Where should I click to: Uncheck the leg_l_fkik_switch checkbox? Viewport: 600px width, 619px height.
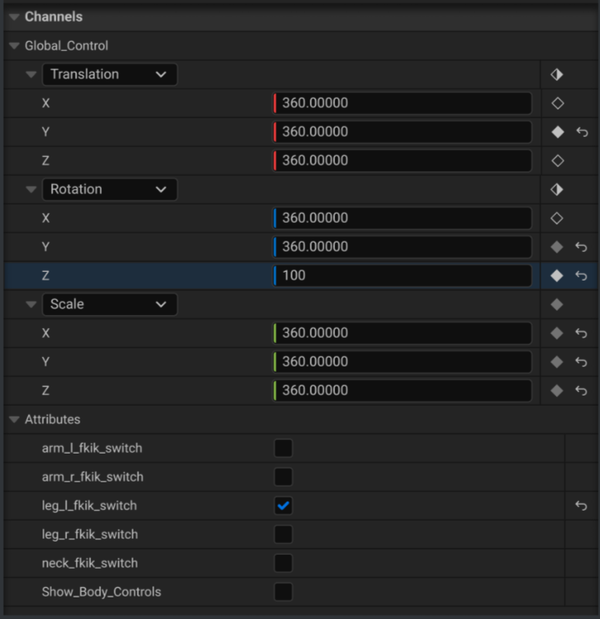click(x=283, y=506)
